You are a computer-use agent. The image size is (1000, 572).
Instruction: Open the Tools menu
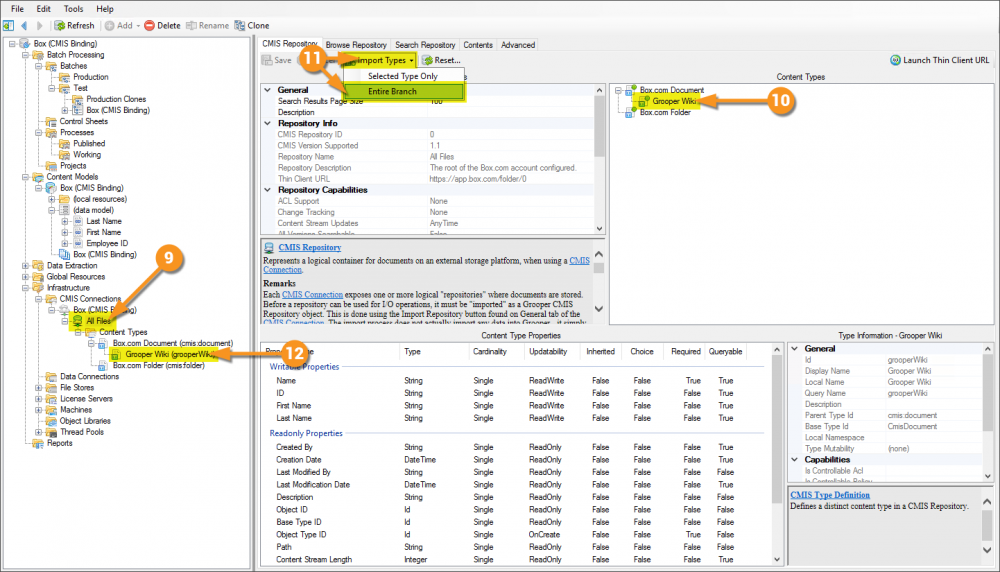coord(74,8)
